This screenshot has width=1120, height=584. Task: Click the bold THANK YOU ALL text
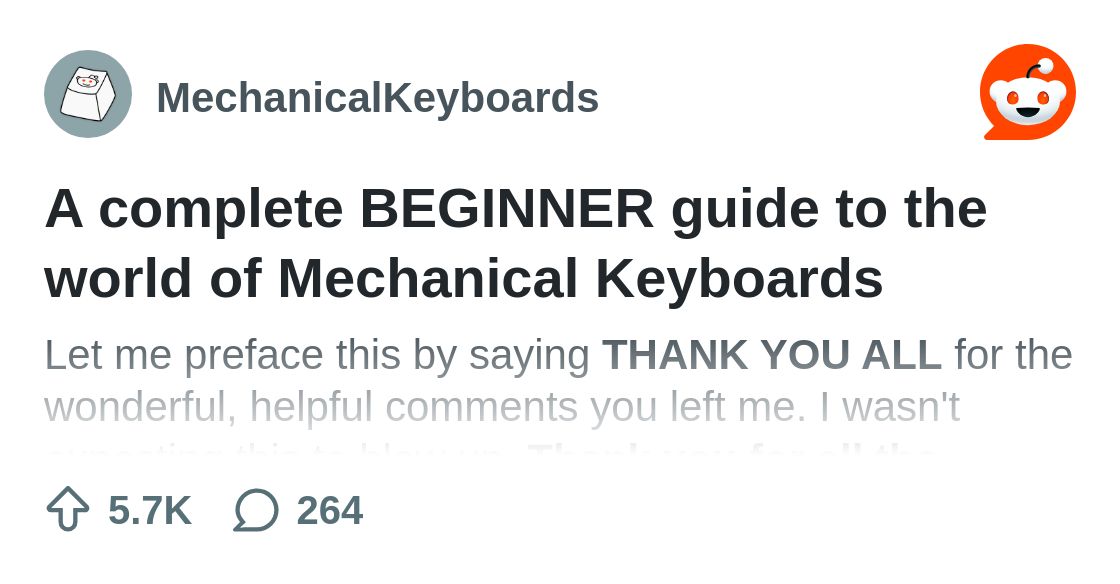[772, 355]
